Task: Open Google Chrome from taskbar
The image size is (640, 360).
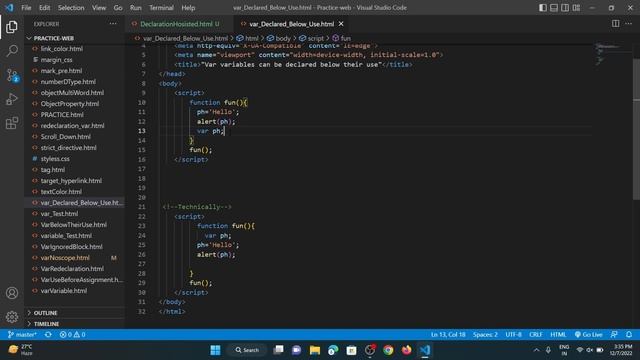Action: click(388, 350)
